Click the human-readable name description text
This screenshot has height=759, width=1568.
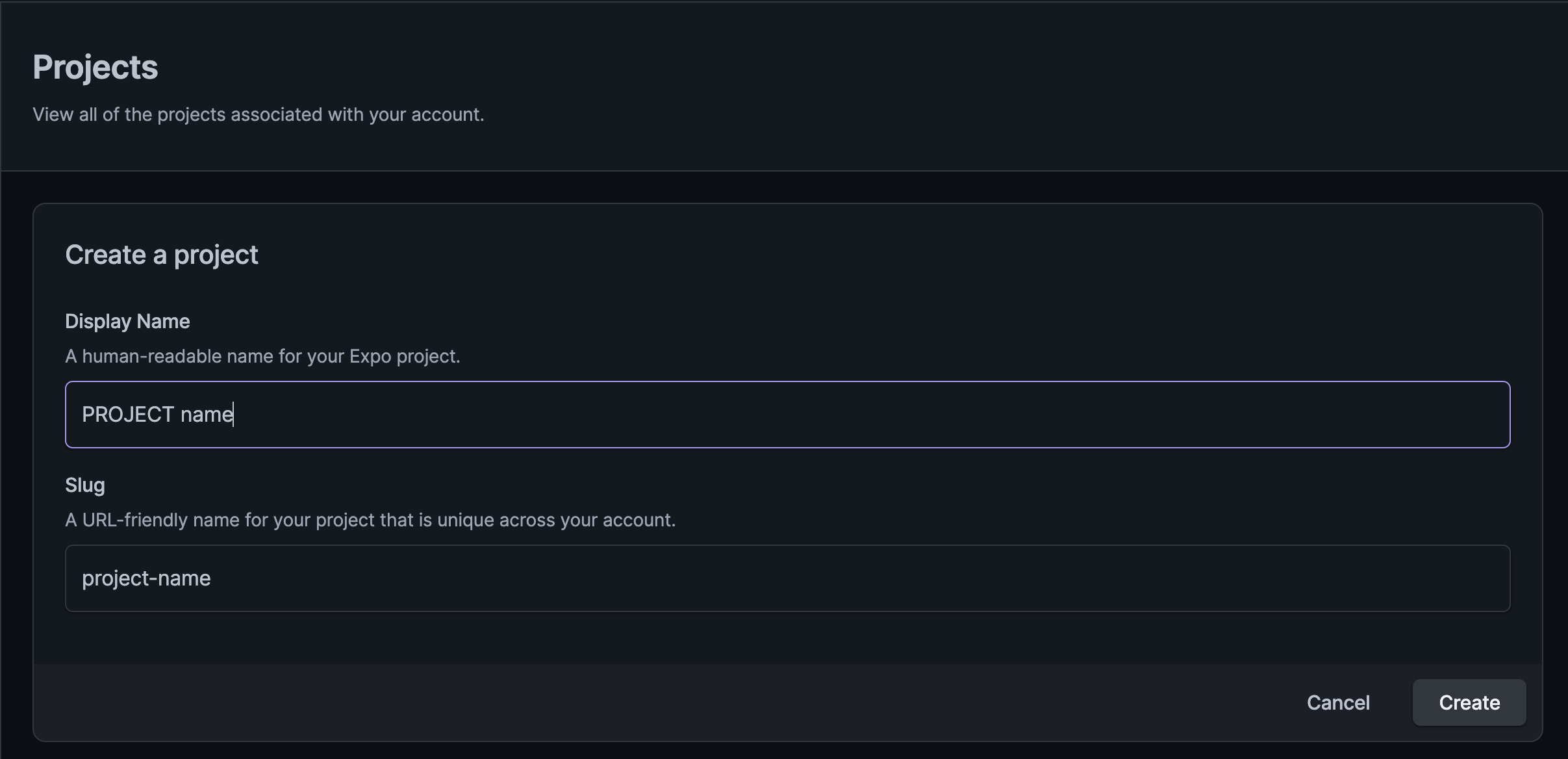[x=262, y=356]
